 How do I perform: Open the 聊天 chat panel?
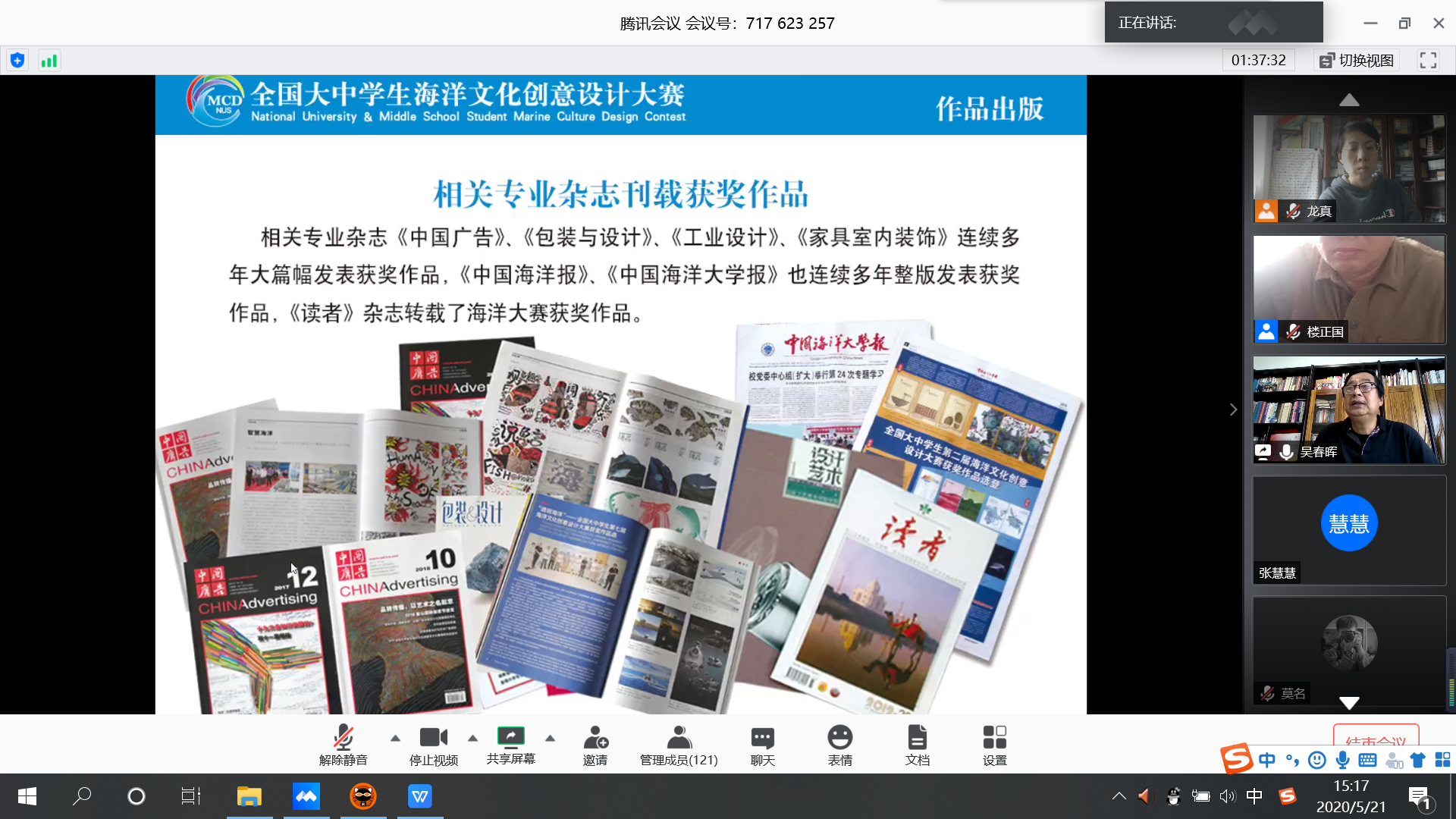(762, 745)
